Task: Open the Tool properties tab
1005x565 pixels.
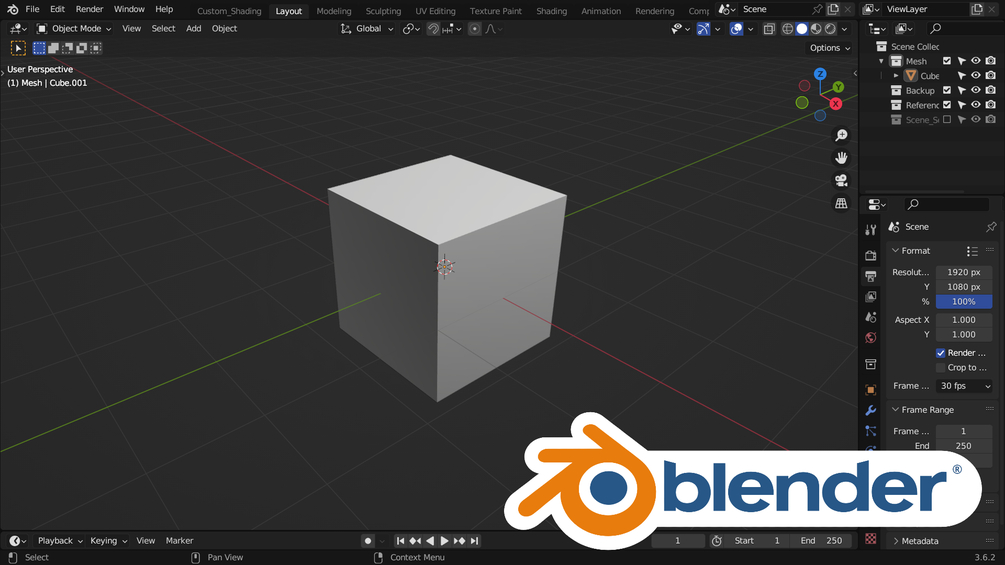Action: click(870, 230)
